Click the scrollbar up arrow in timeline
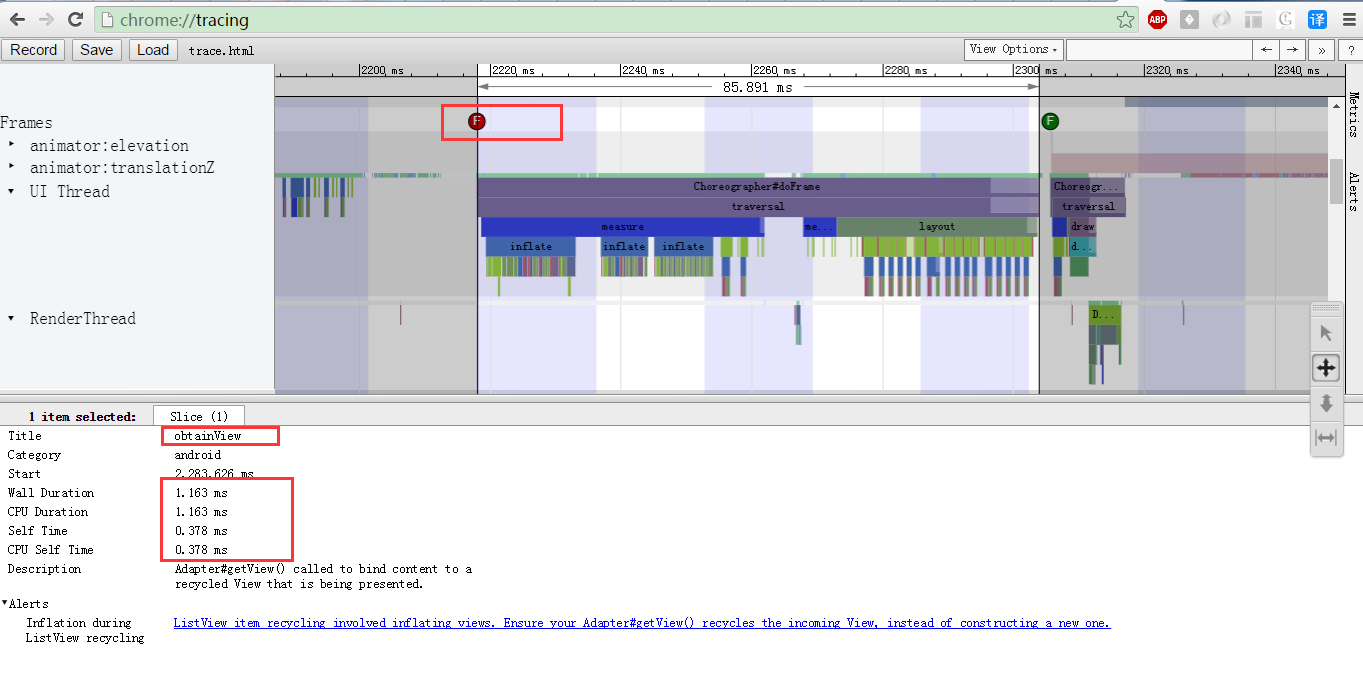 pos(1336,105)
